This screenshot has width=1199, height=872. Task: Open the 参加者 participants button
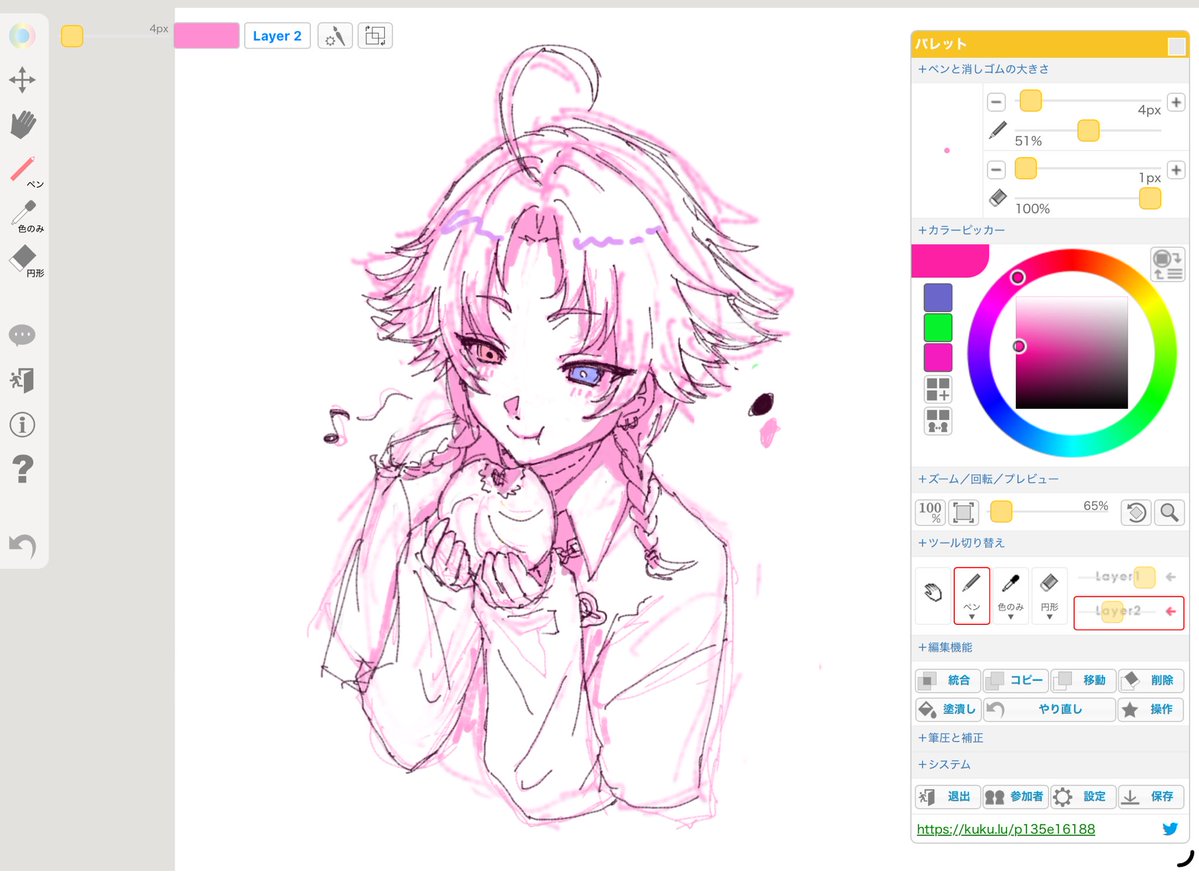[1015, 796]
